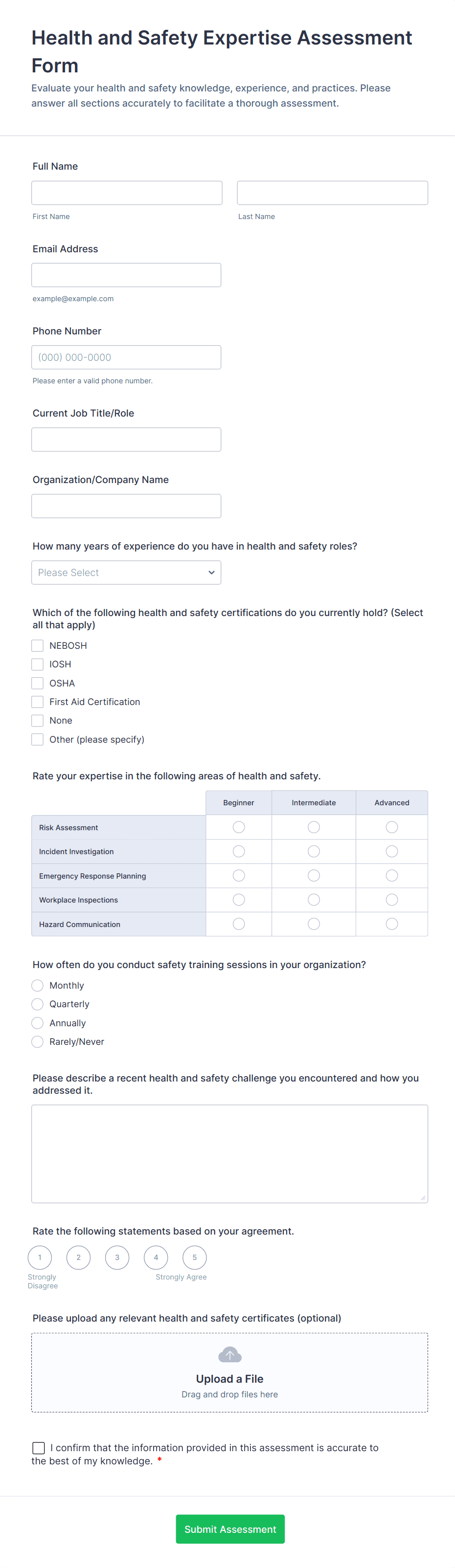Select Quarterly training frequency option
The height and width of the screenshot is (1568, 455).
coord(38,1004)
